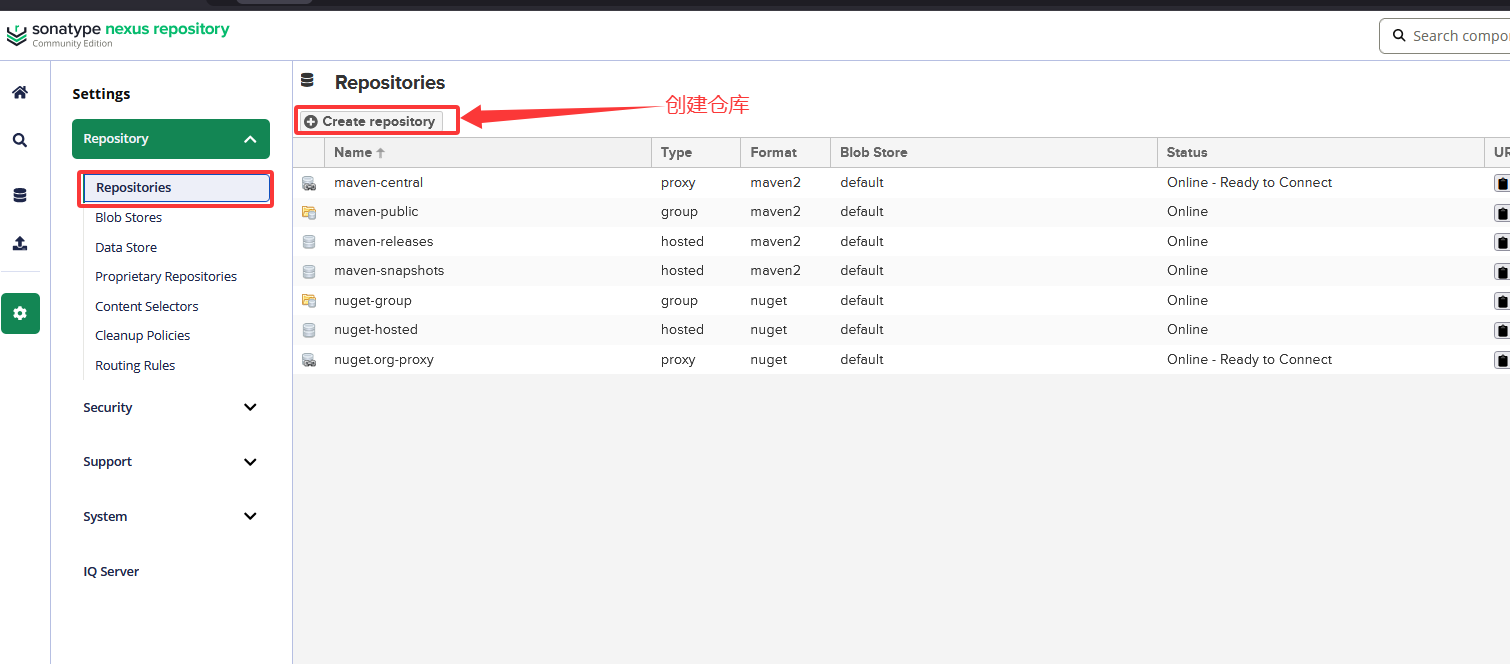Copy URL of nuget-group via clipboard icon
The height and width of the screenshot is (664, 1510).
point(1501,301)
